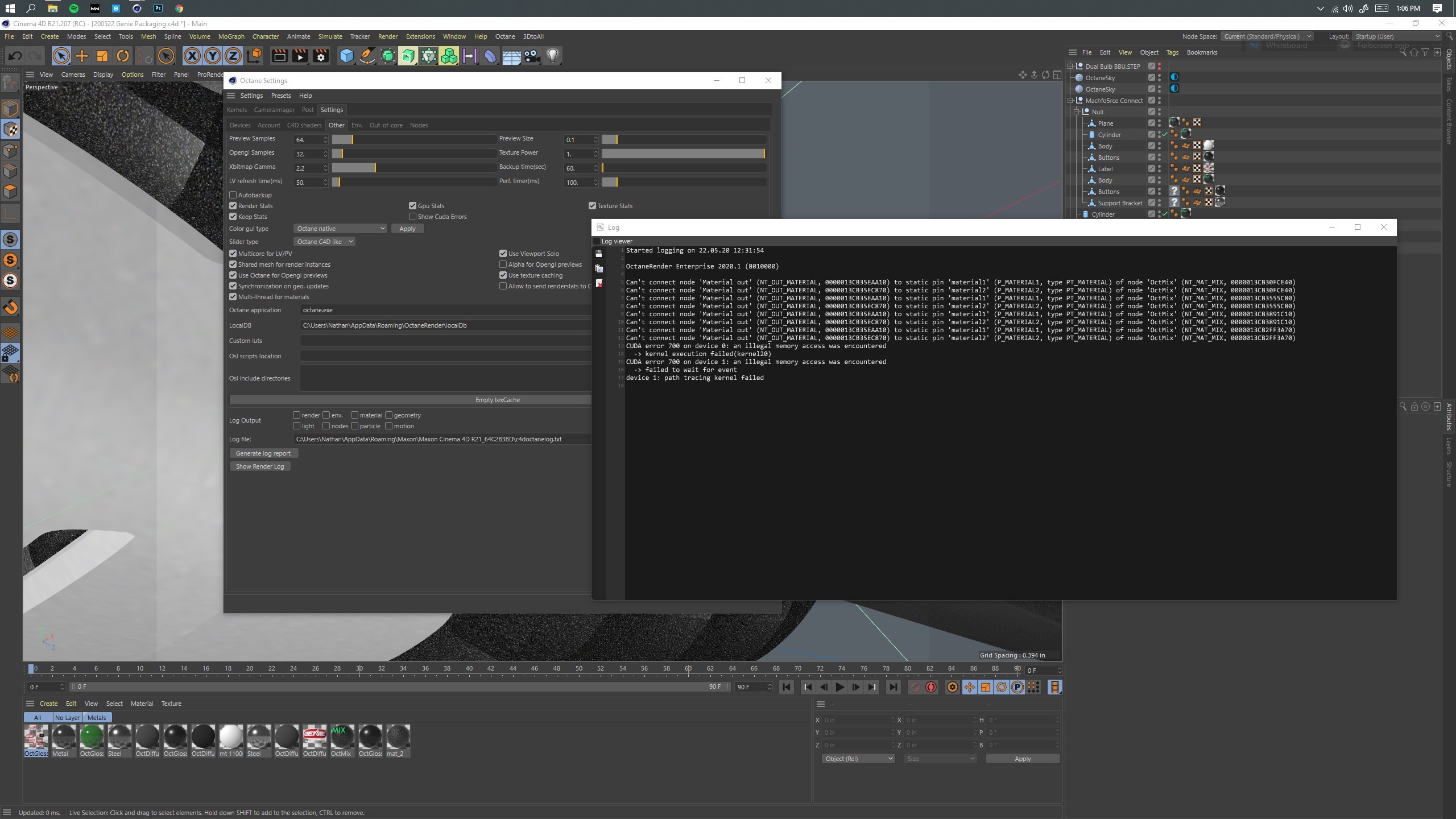Open Object (Rel) coordinate dropdown
Screen dimensions: 1456x819
pyautogui.click(x=858, y=759)
